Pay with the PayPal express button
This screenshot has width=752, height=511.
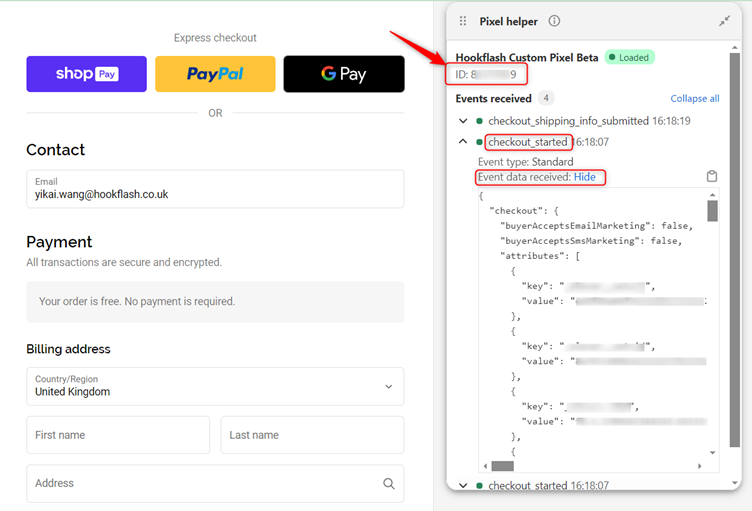pos(215,74)
